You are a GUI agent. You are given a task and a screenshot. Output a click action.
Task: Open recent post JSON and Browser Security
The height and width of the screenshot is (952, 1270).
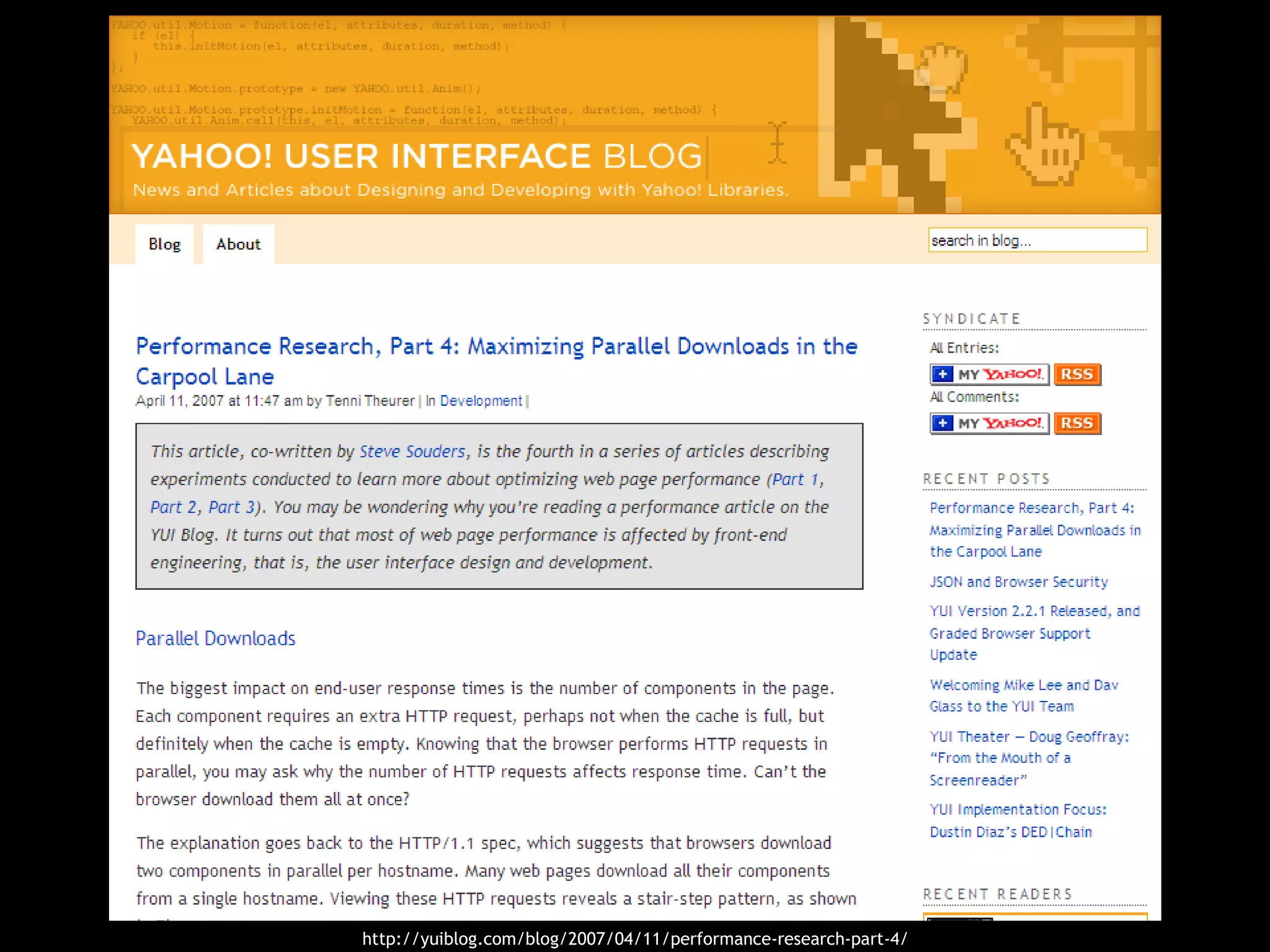[x=1018, y=582]
